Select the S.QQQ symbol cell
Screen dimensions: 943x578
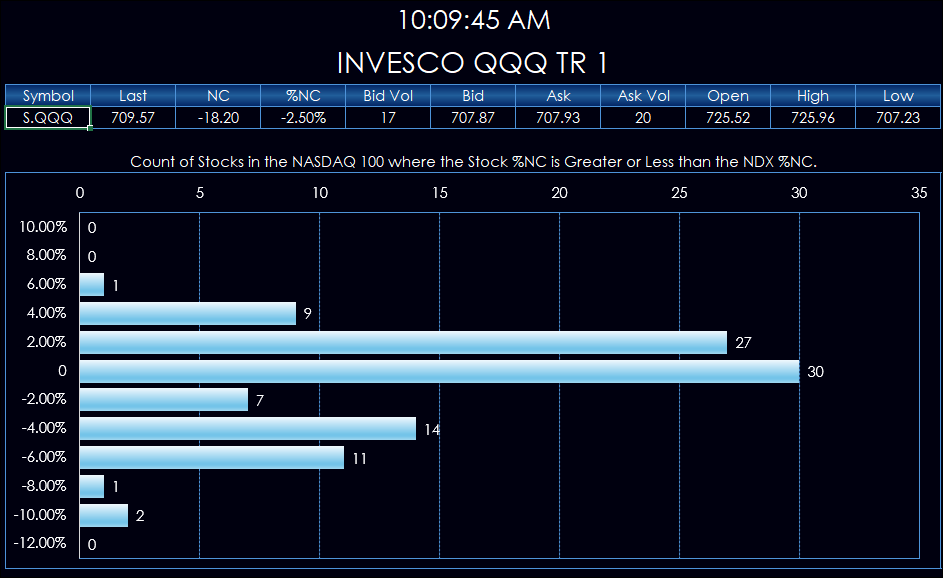tap(48, 117)
